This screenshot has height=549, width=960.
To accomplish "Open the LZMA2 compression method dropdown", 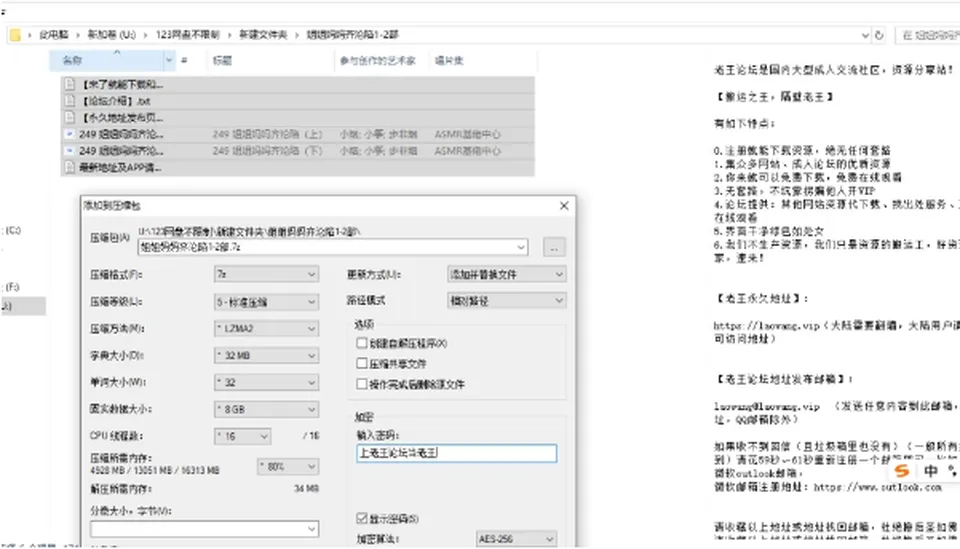I will tap(266, 329).
